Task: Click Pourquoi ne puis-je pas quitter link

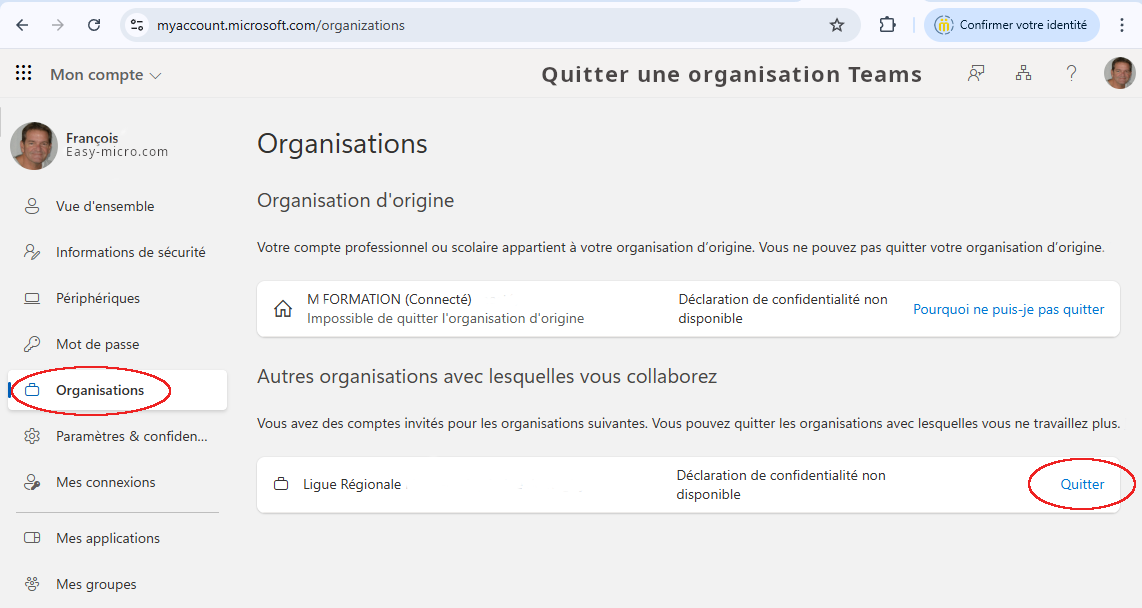Action: 1009,309
